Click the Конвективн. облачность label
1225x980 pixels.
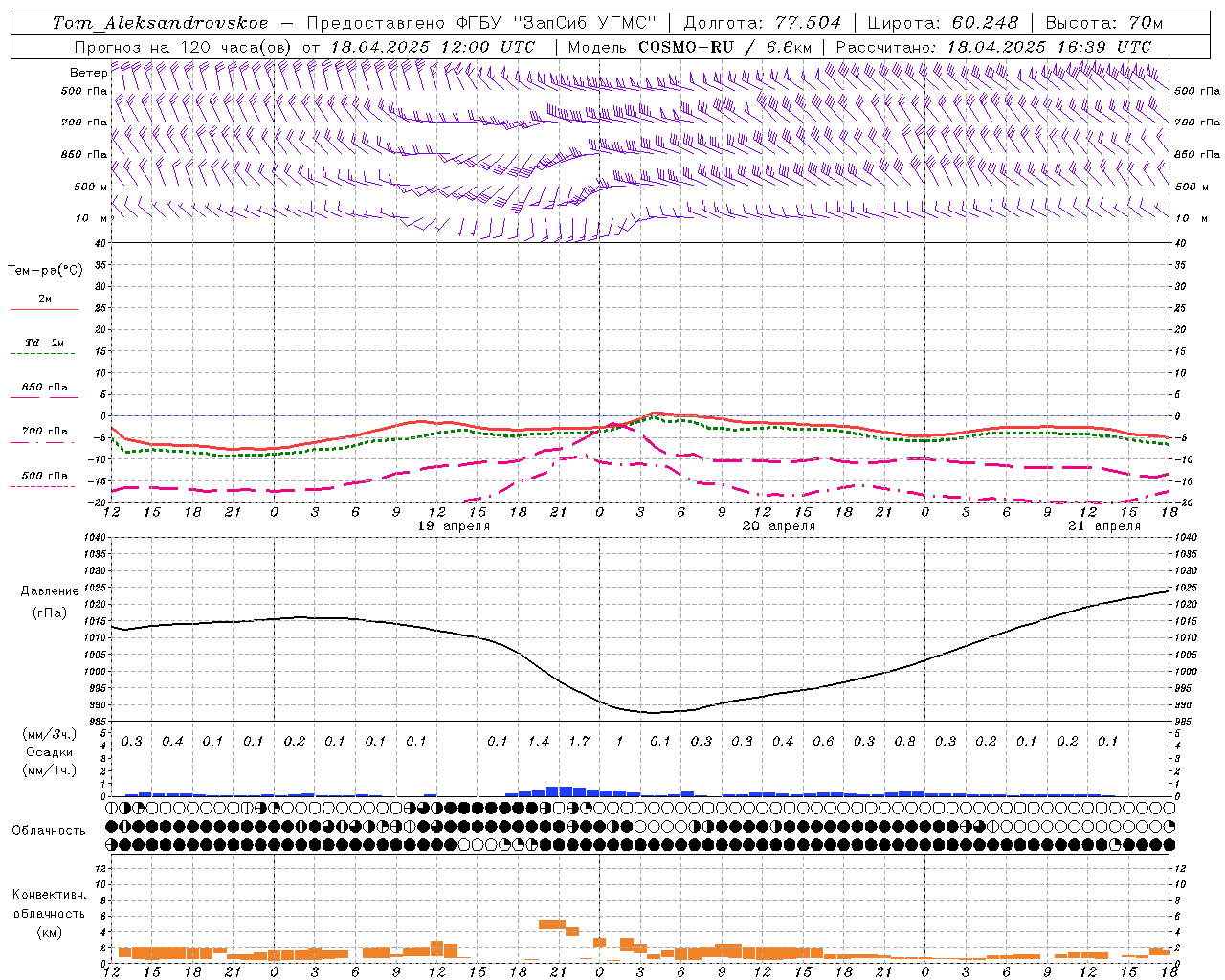tap(49, 904)
